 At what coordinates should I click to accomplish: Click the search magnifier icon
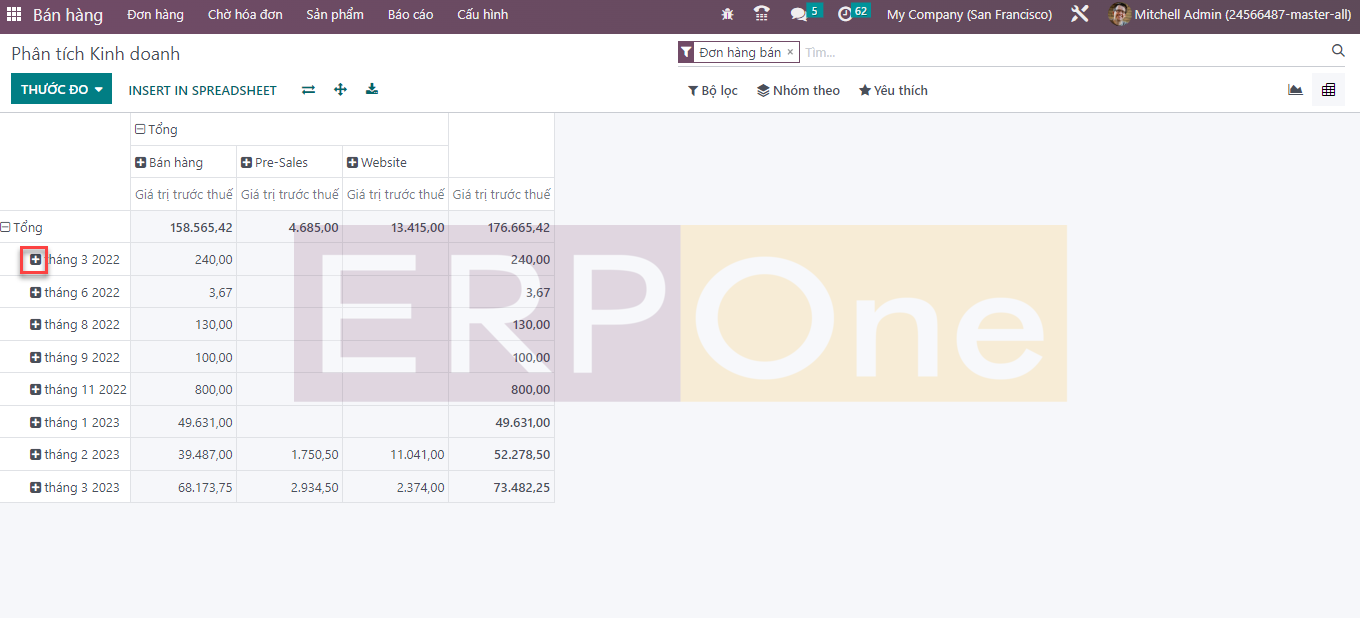click(x=1338, y=51)
